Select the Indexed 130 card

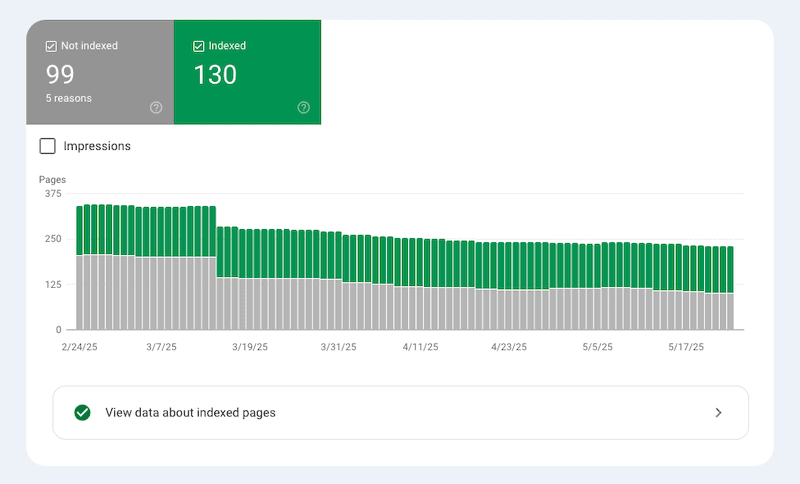coord(247,72)
